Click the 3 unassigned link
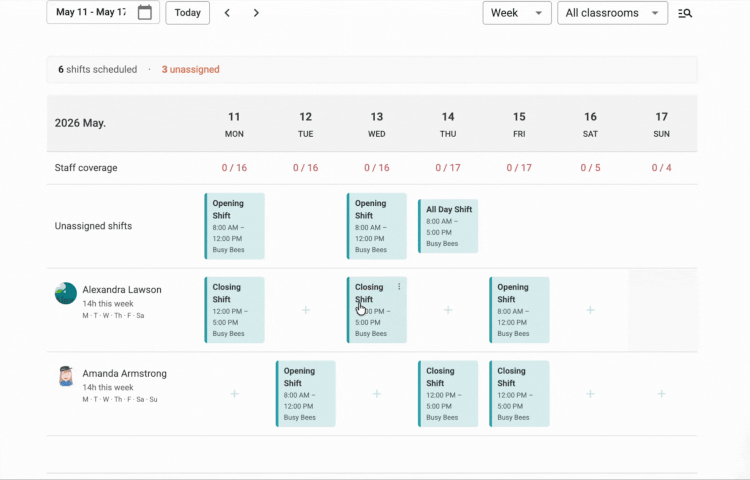The height and width of the screenshot is (480, 750). point(190,69)
